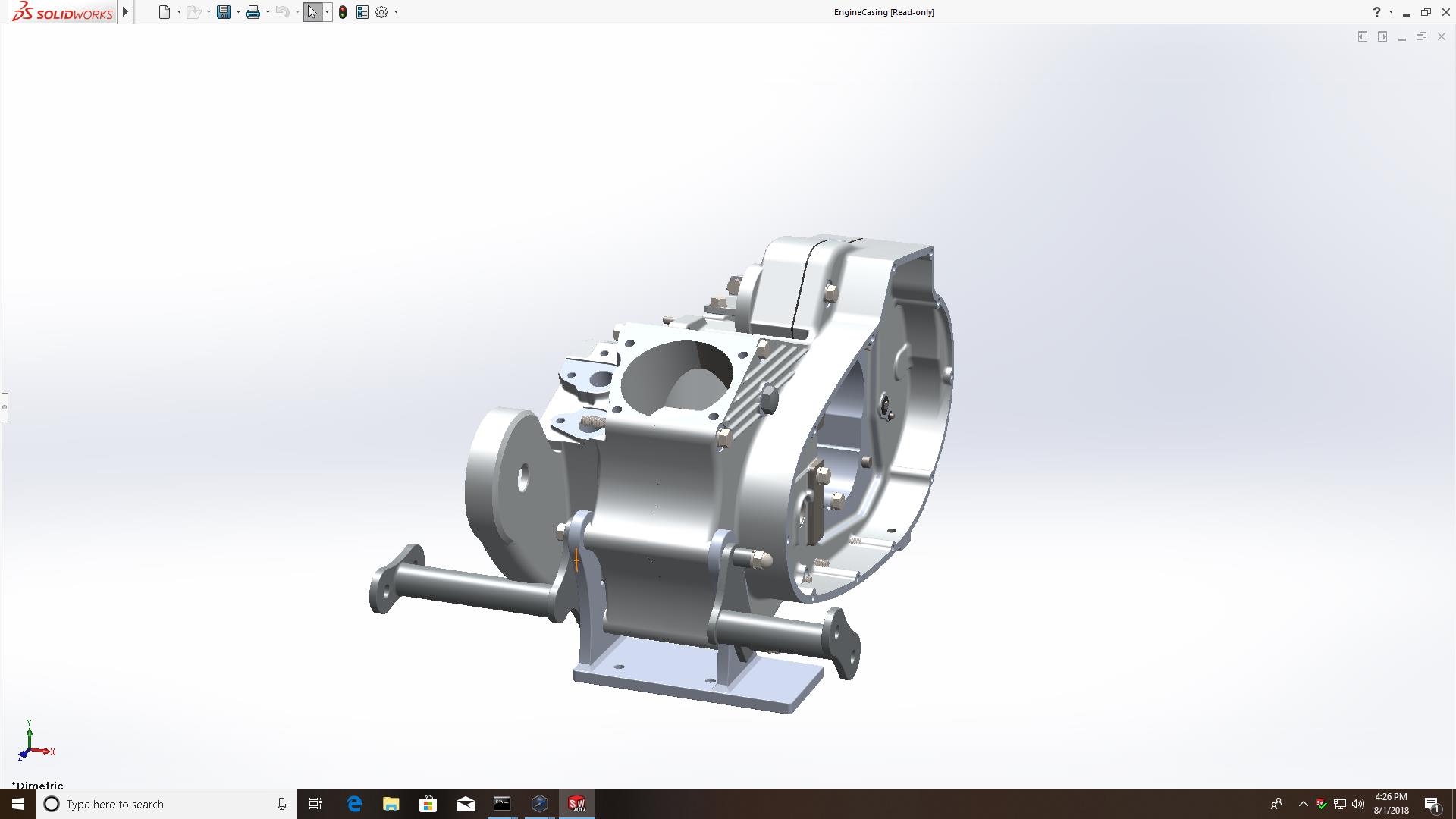Click the SolidWorks logo
This screenshot has width=1456, height=819.
pyautogui.click(x=64, y=12)
